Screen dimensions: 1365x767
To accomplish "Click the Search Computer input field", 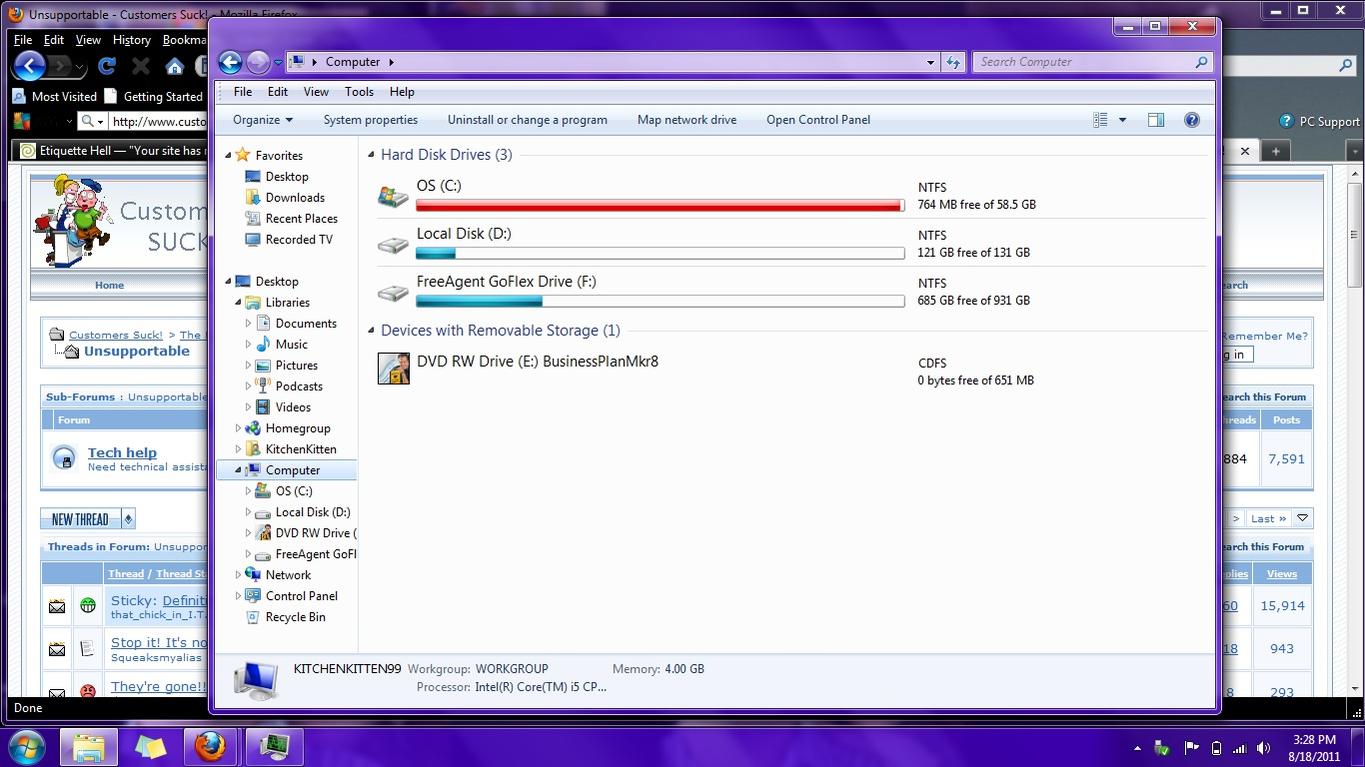I will (x=1084, y=62).
